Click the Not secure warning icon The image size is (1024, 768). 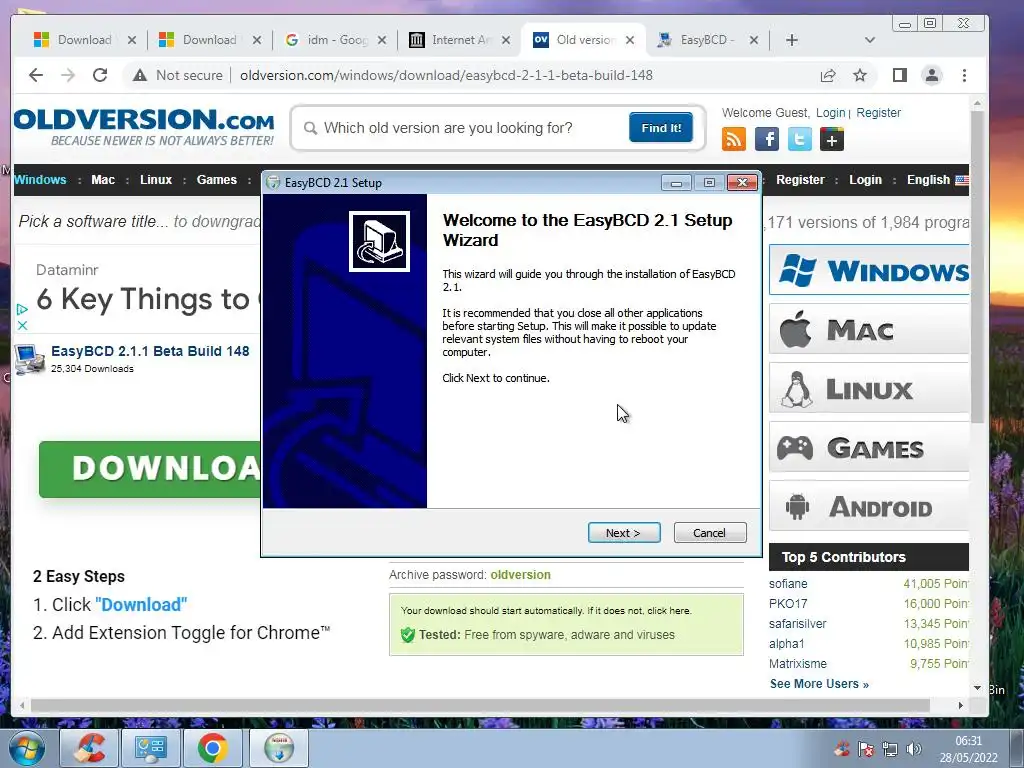(140, 76)
